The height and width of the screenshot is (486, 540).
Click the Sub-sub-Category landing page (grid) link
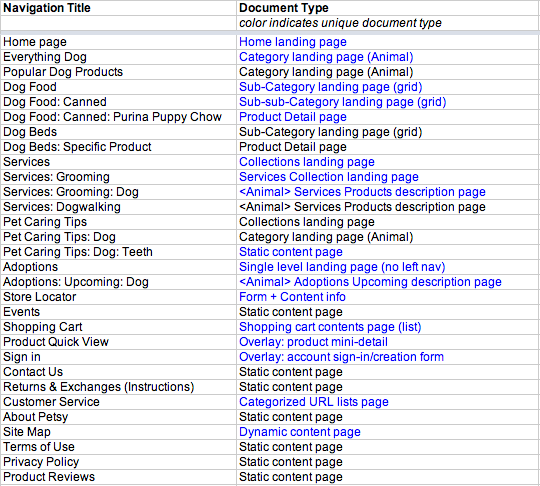(x=343, y=102)
